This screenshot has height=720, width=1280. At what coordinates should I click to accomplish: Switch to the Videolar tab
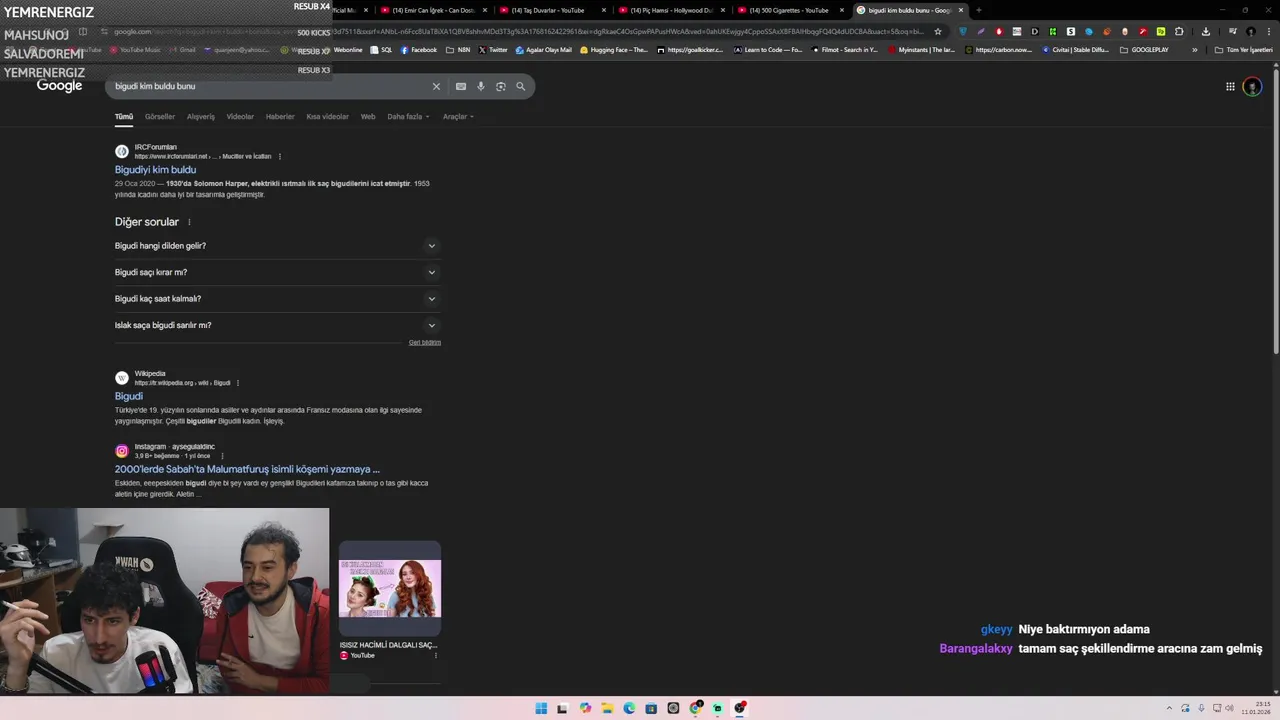240,117
